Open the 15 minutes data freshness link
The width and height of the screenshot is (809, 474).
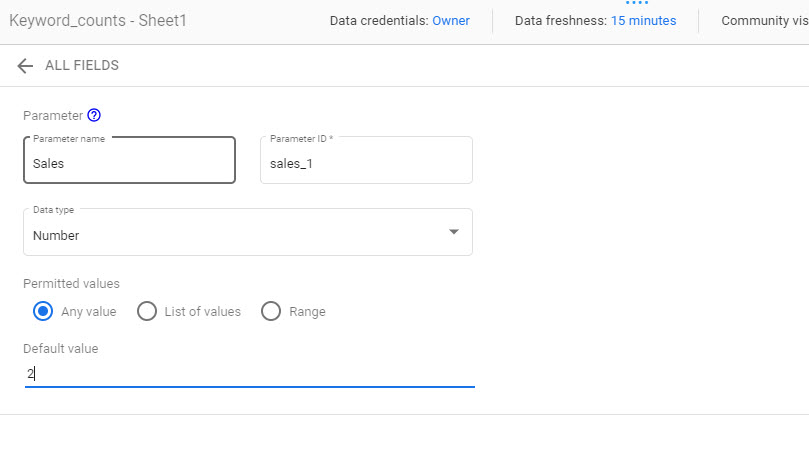click(643, 21)
